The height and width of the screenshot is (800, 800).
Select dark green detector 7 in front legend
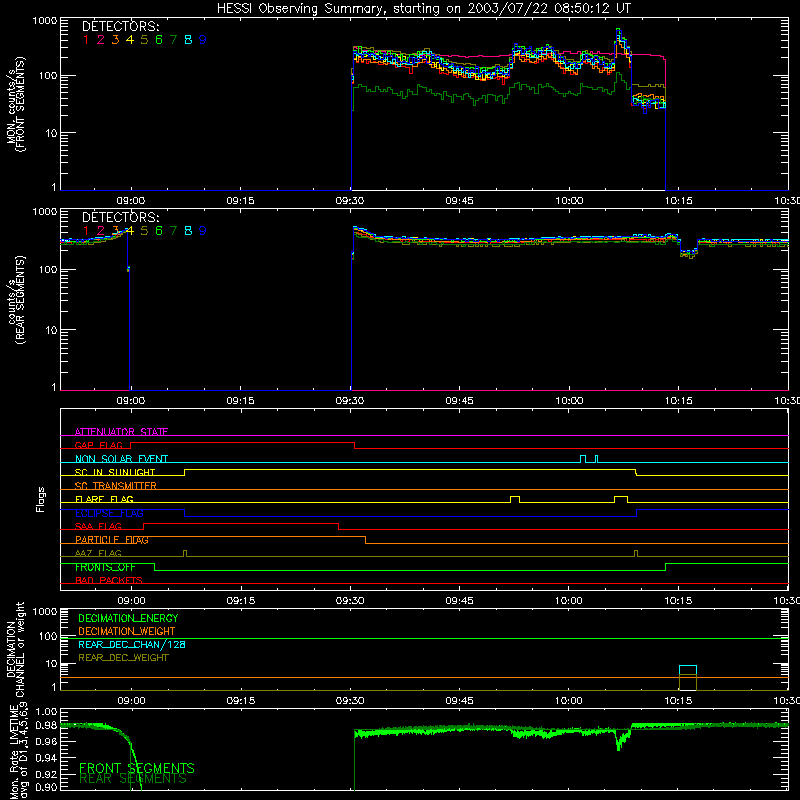[x=173, y=40]
